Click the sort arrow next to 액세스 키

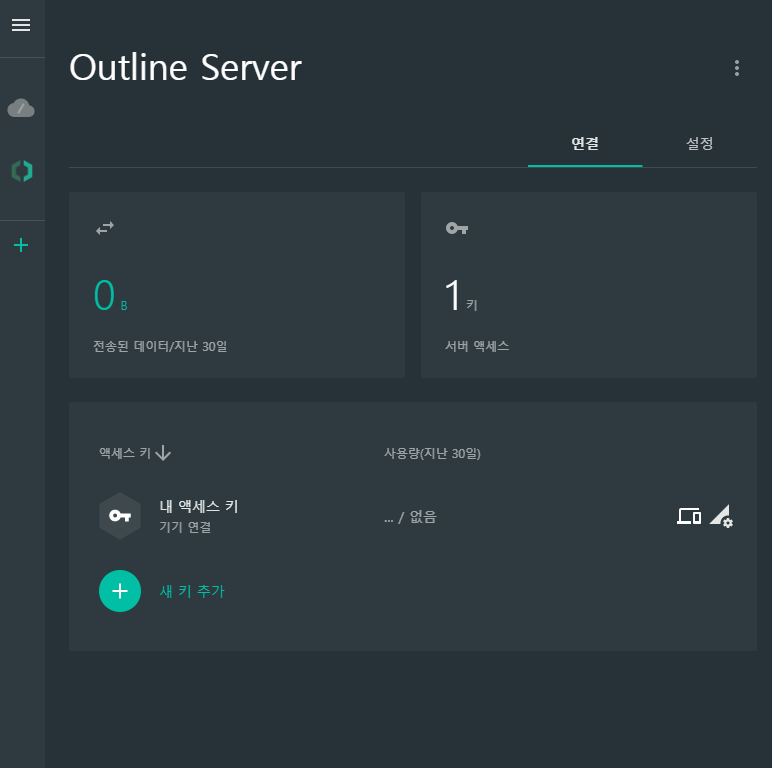[x=163, y=453]
